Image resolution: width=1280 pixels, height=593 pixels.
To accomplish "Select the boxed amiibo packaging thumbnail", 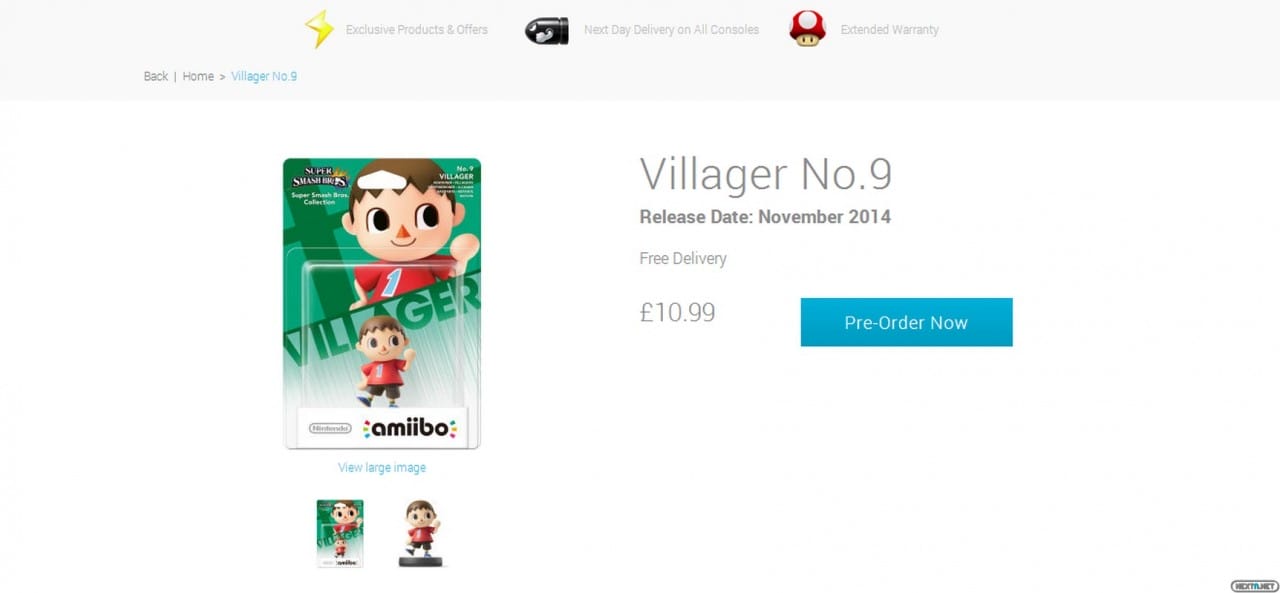I will coord(340,534).
